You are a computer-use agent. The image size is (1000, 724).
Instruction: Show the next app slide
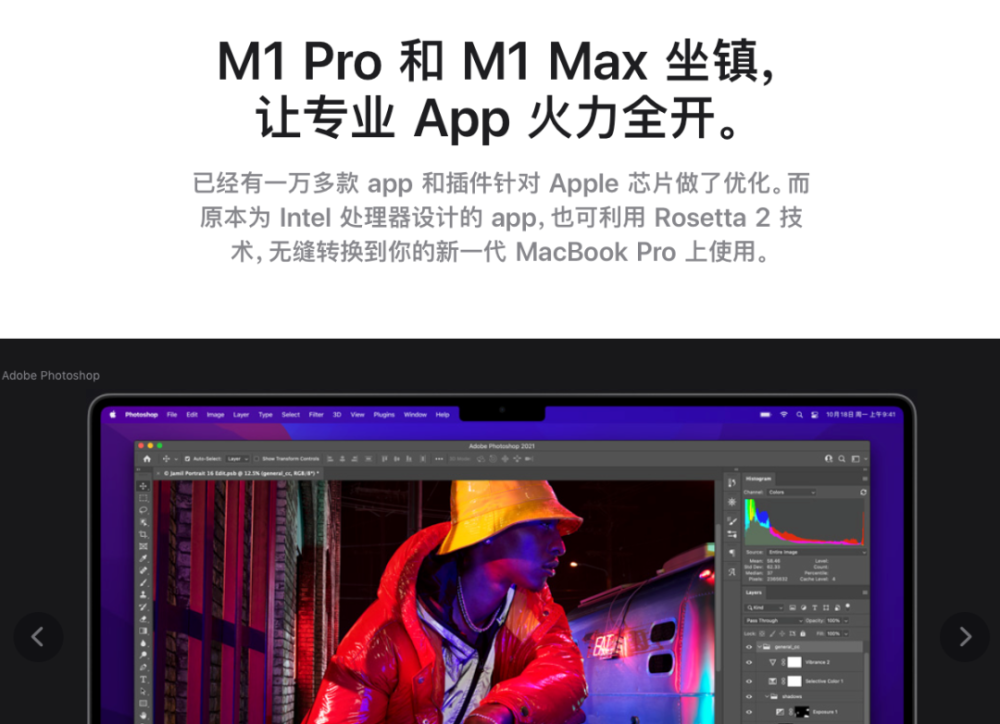click(x=965, y=637)
